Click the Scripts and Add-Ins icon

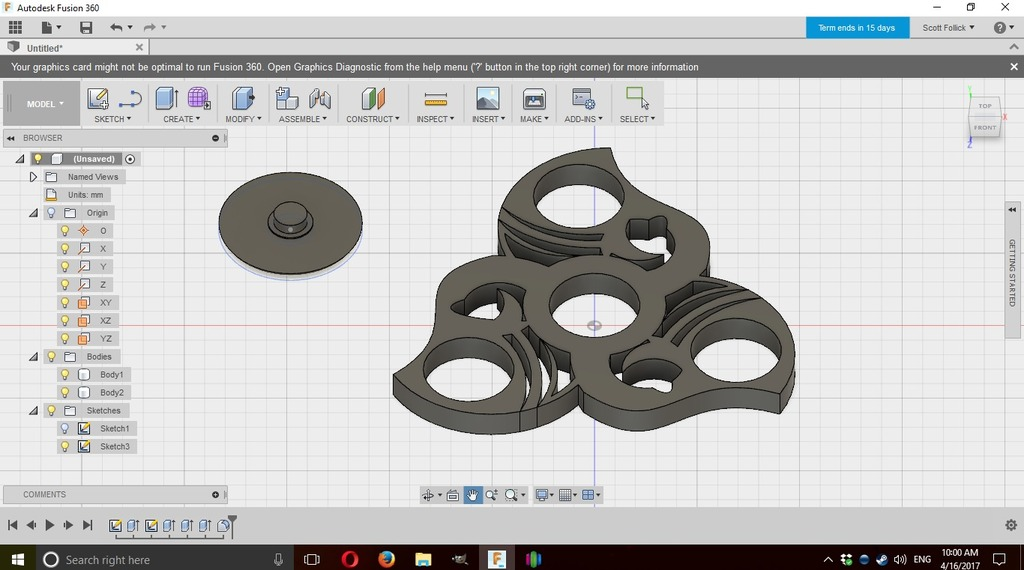[x=583, y=99]
